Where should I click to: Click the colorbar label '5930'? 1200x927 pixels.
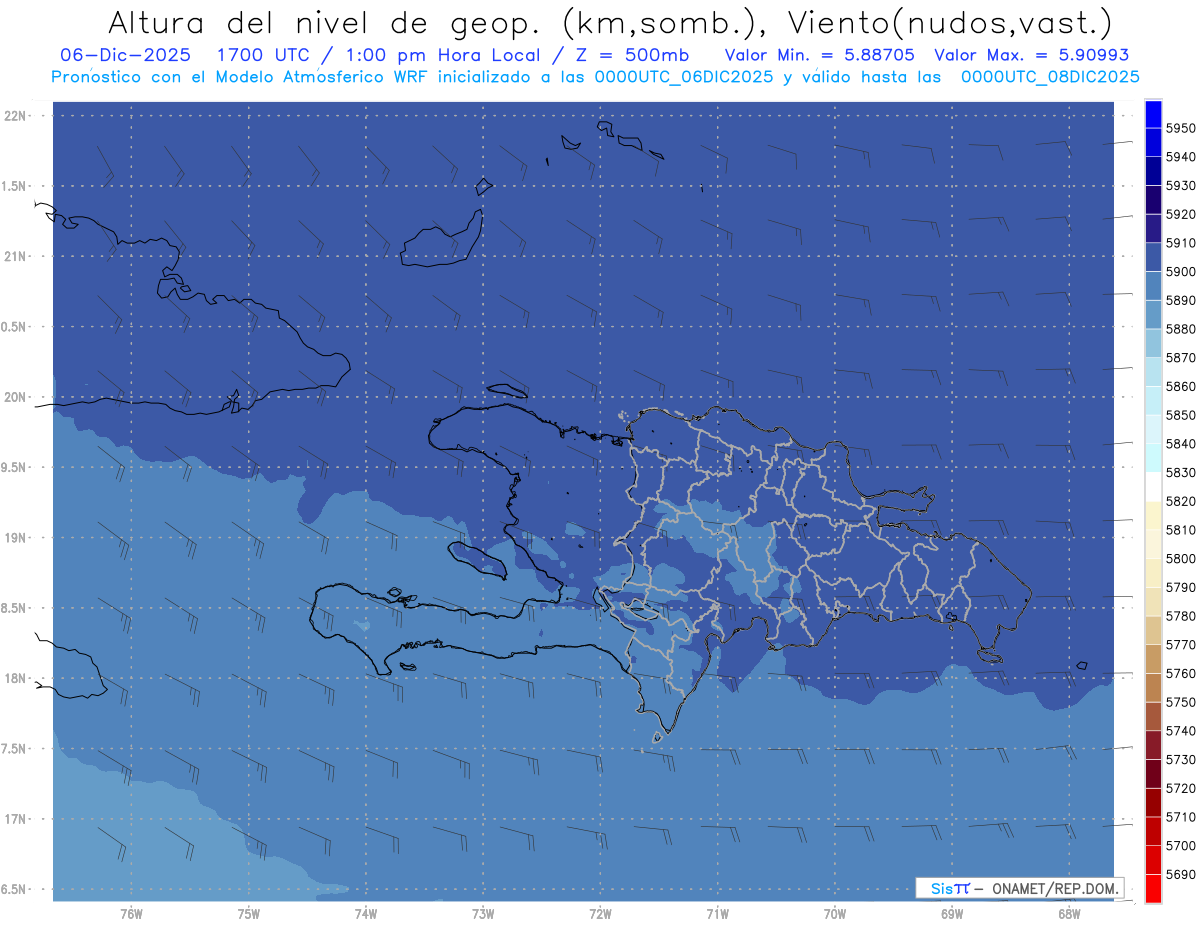(x=1180, y=185)
